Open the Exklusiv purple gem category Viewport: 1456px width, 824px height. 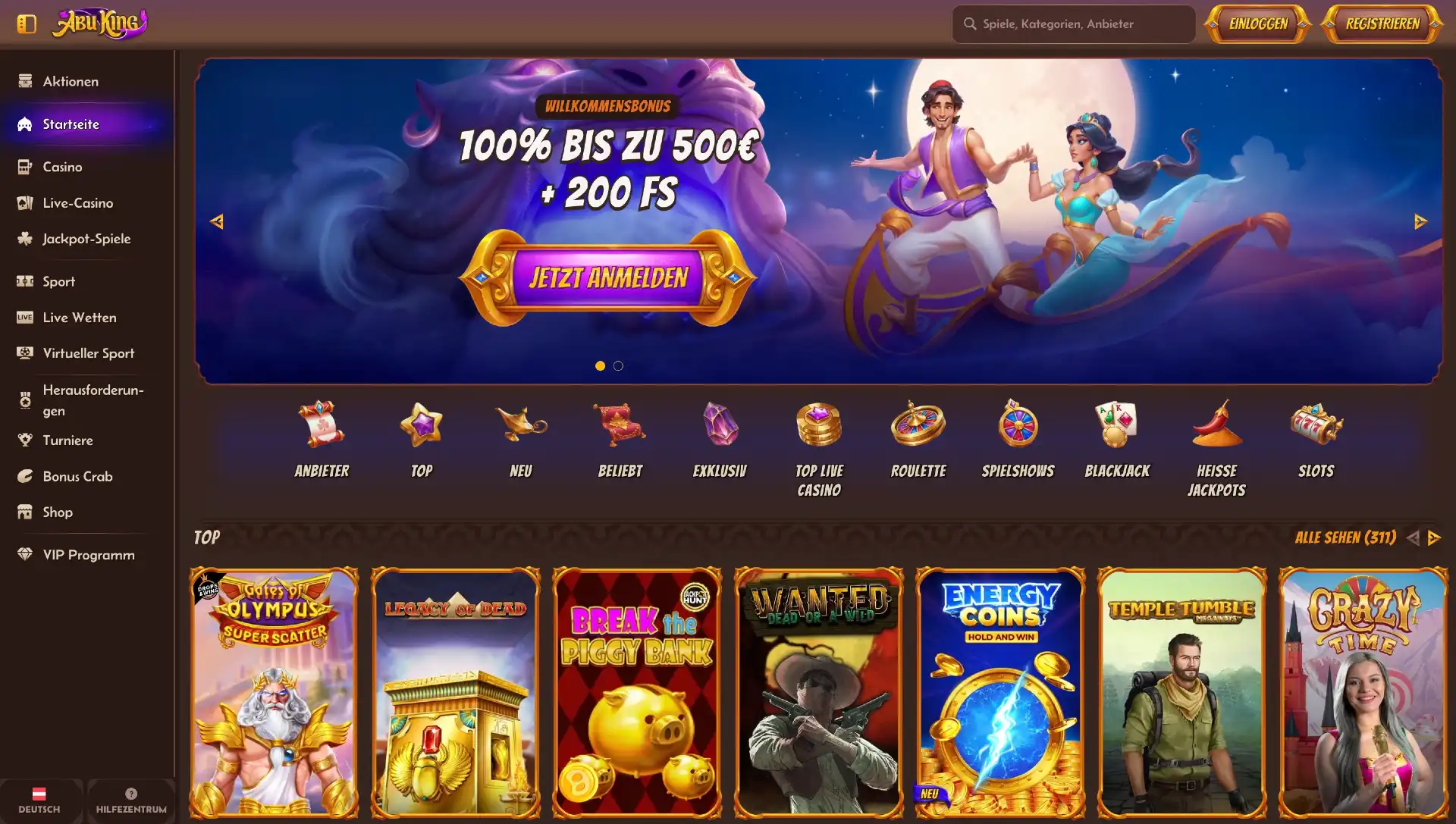click(x=720, y=425)
